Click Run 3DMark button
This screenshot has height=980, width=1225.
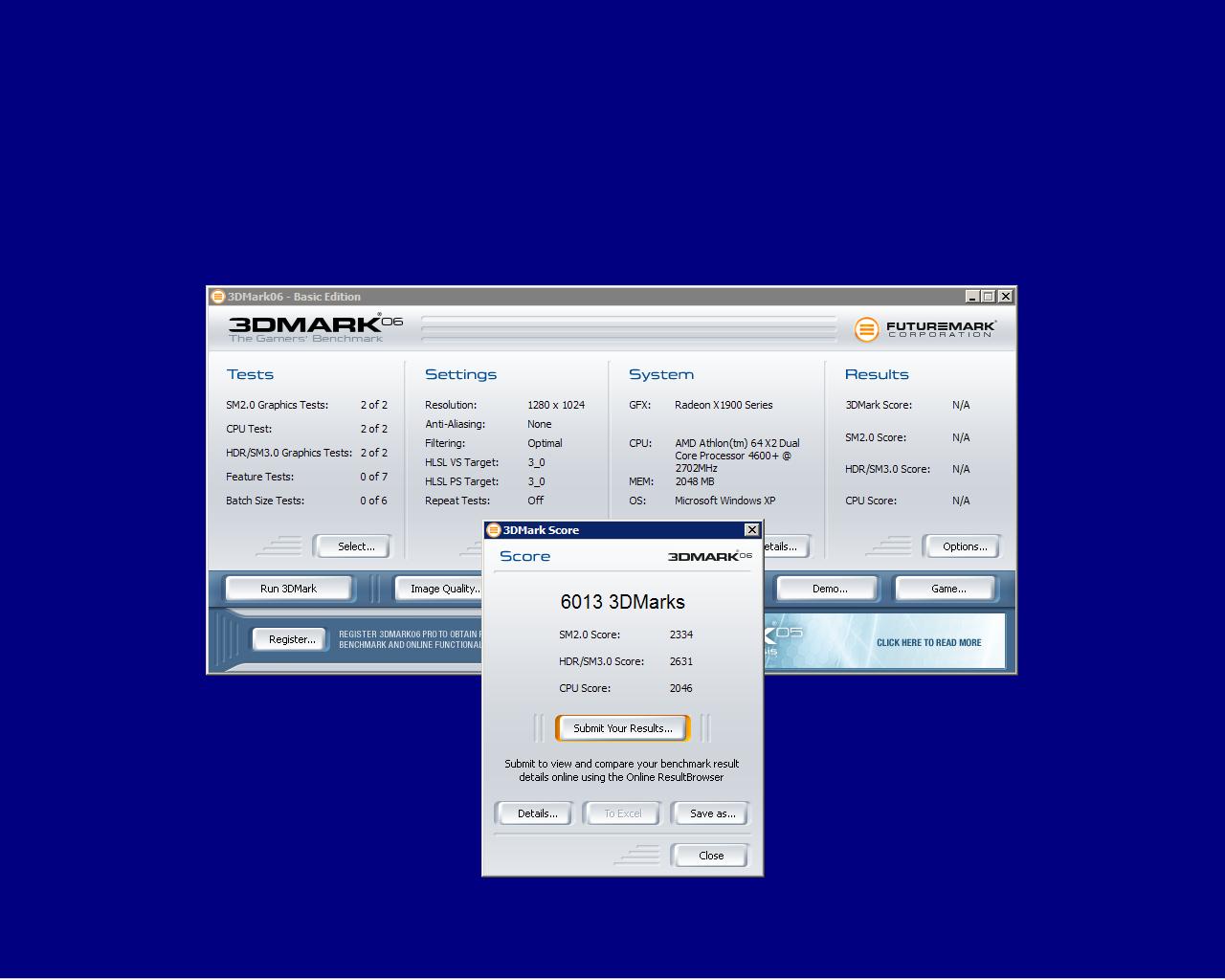pyautogui.click(x=288, y=589)
